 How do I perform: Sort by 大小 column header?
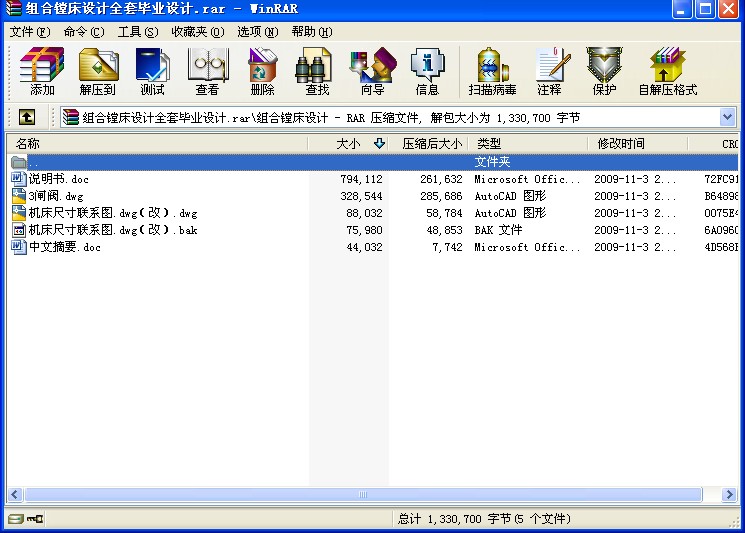coord(348,143)
